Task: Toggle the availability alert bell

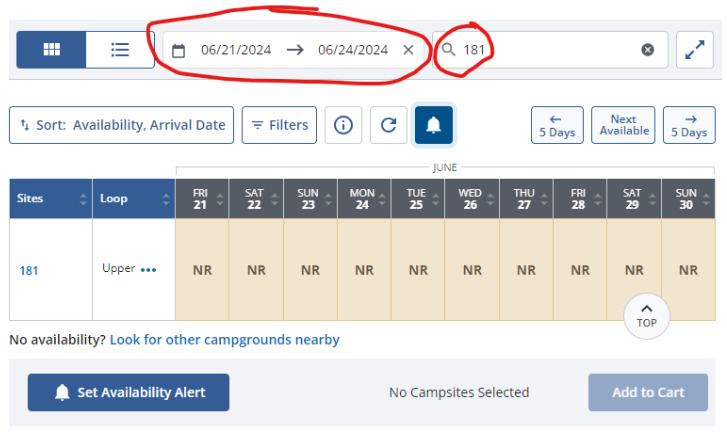Action: (434, 125)
